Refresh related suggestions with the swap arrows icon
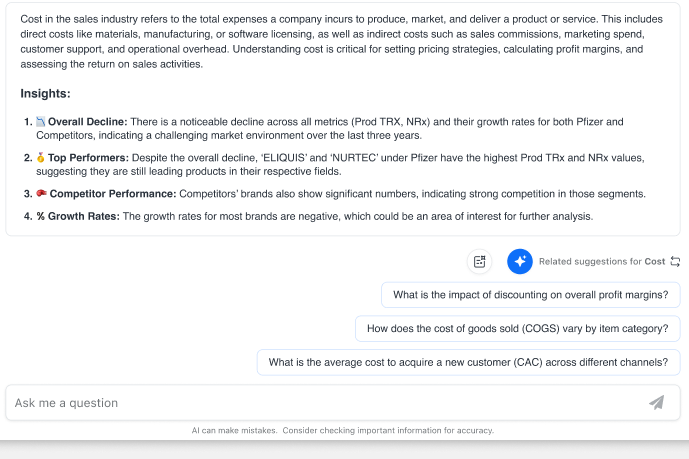This screenshot has height=459, width=689. click(675, 262)
